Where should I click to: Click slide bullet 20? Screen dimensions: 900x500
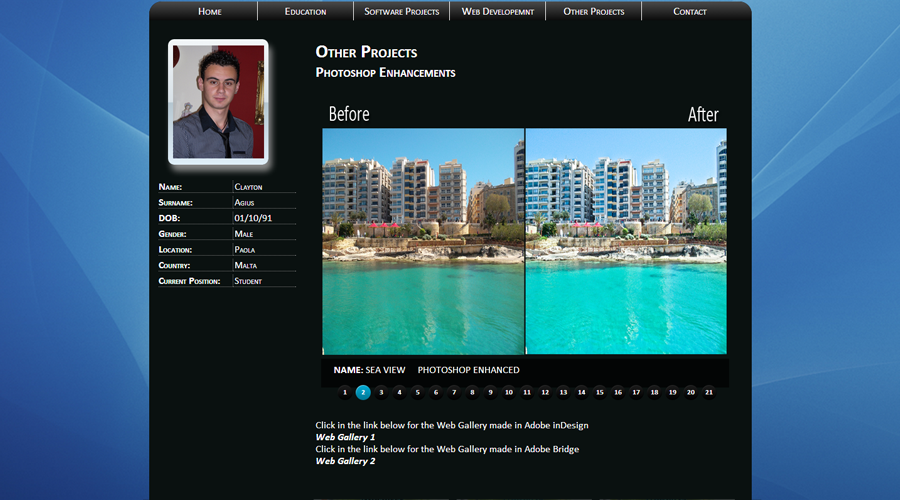[690, 393]
